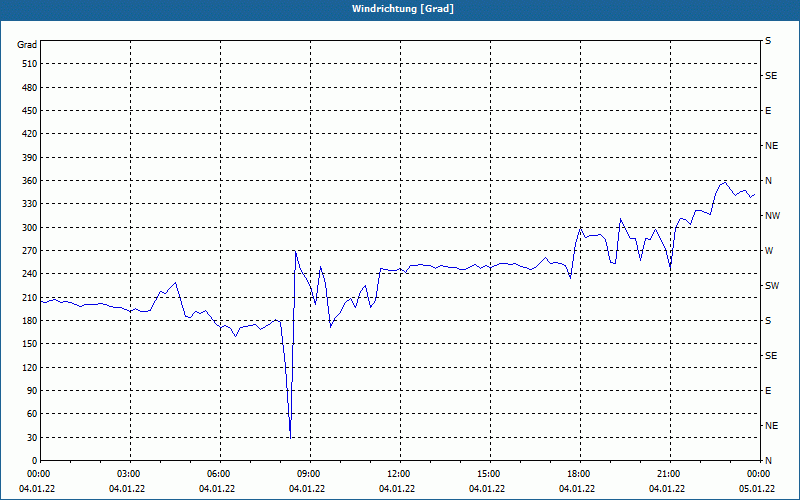Click the '60' y-axis value
This screenshot has height=500, width=800.
coord(32,414)
